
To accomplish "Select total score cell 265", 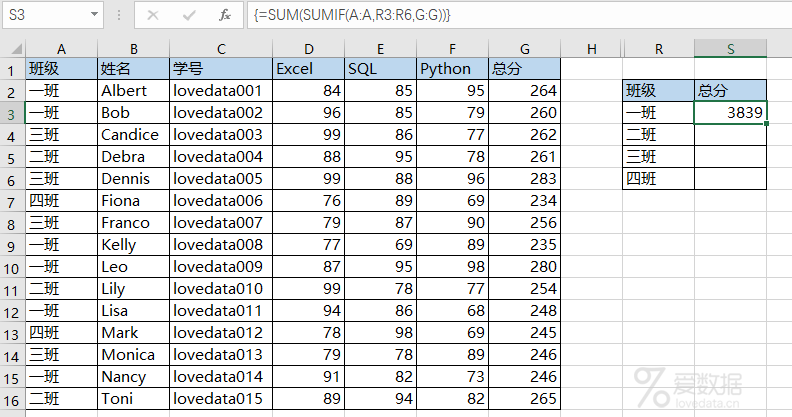I will click(x=525, y=399).
